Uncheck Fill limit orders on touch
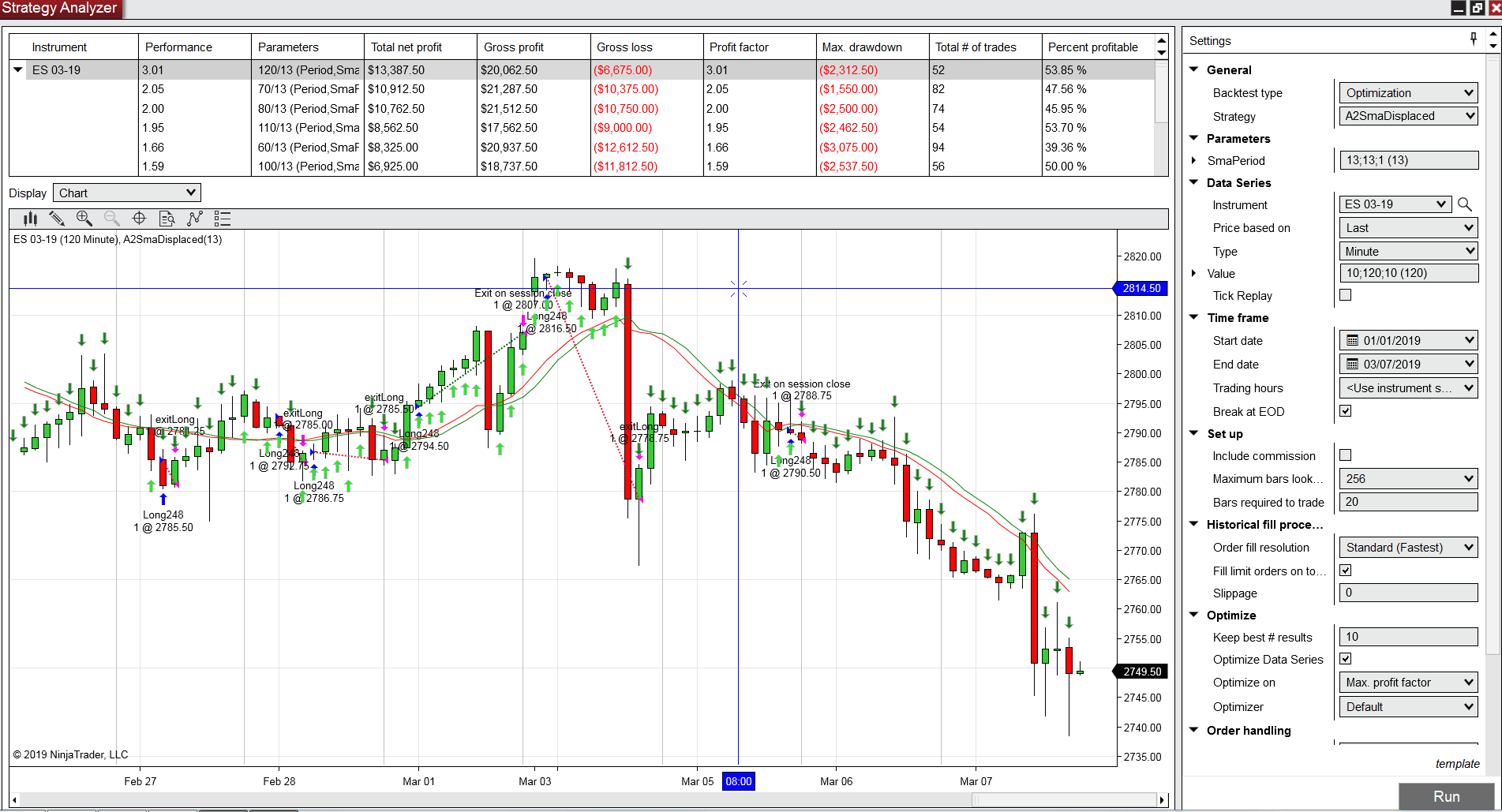This screenshot has height=812, width=1502. click(x=1346, y=571)
